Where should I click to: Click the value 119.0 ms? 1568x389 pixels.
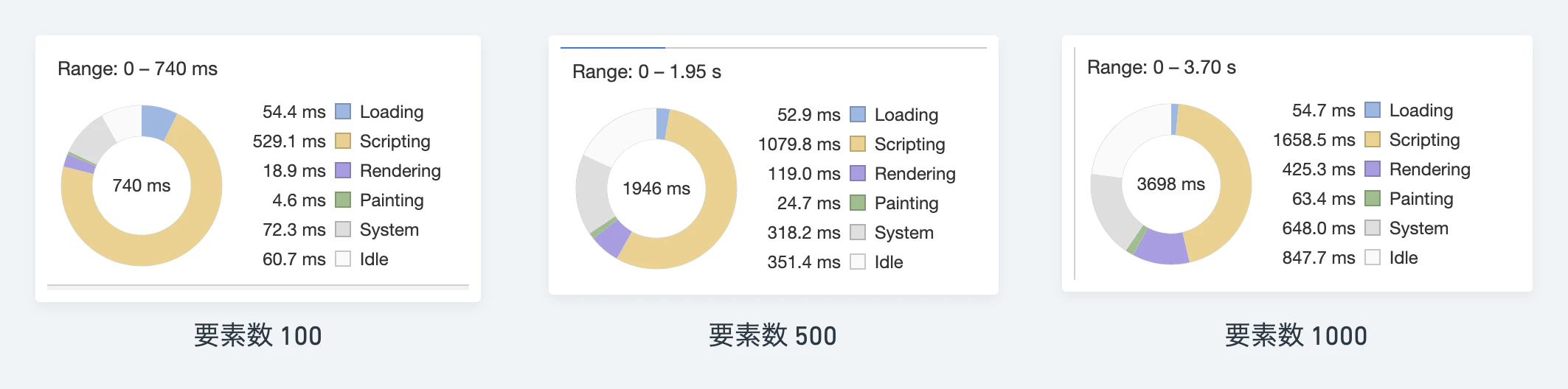(x=804, y=174)
